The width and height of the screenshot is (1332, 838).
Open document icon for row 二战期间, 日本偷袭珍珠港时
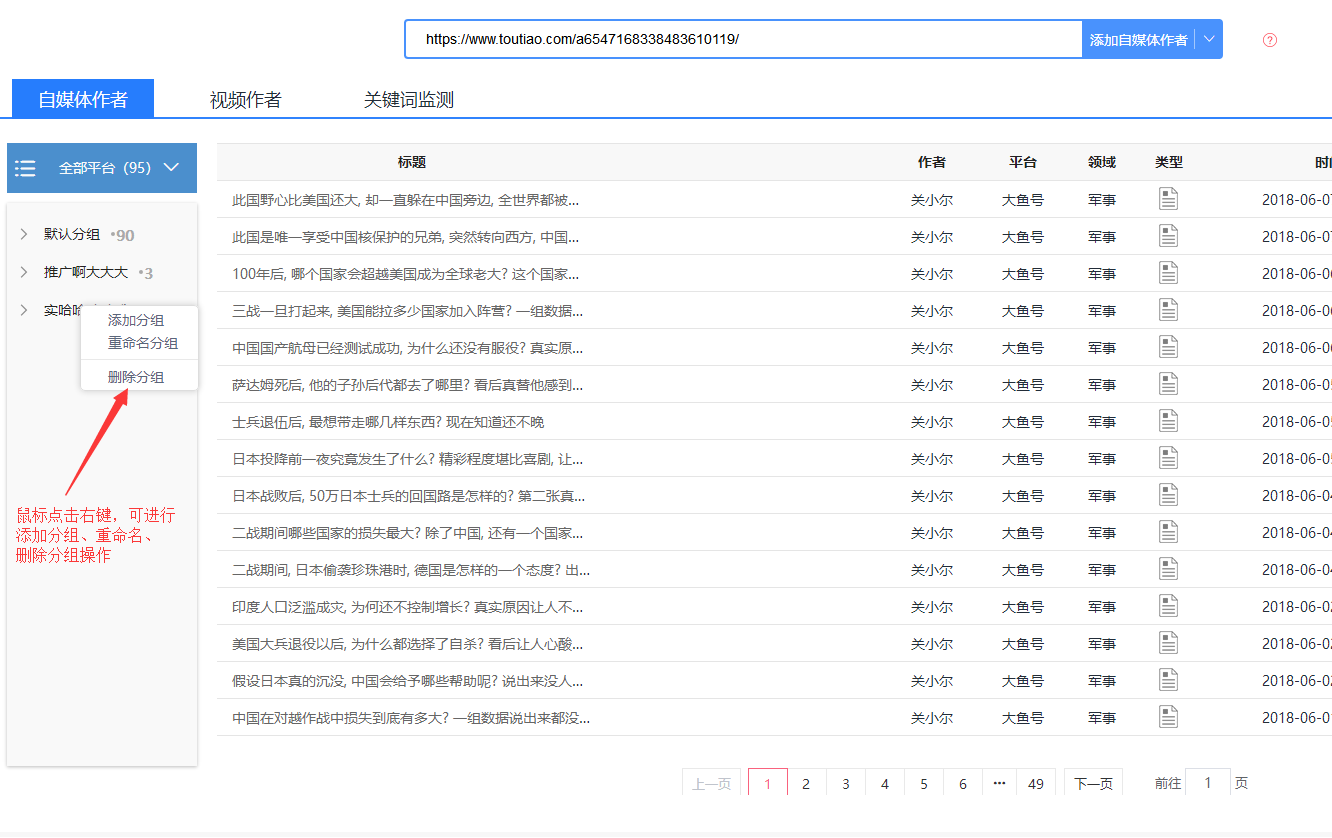point(1168,569)
